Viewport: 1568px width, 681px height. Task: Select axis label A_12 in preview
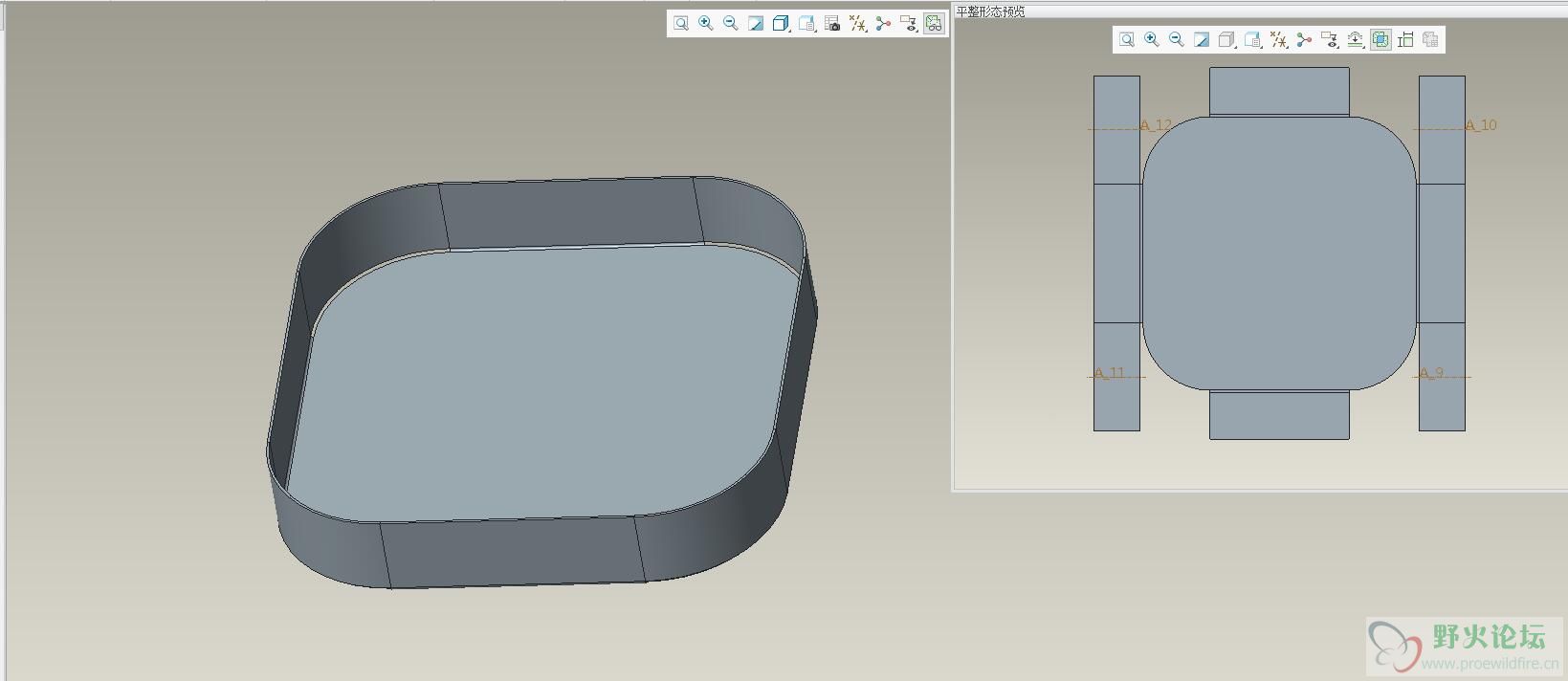coord(1156,125)
